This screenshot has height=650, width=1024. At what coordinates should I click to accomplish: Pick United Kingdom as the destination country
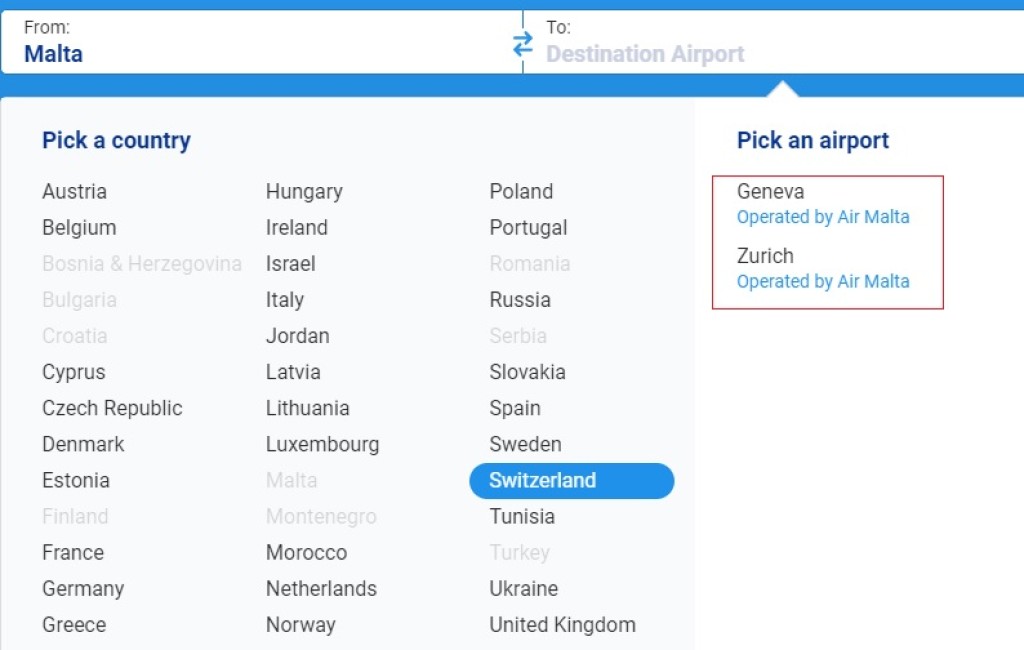(562, 625)
